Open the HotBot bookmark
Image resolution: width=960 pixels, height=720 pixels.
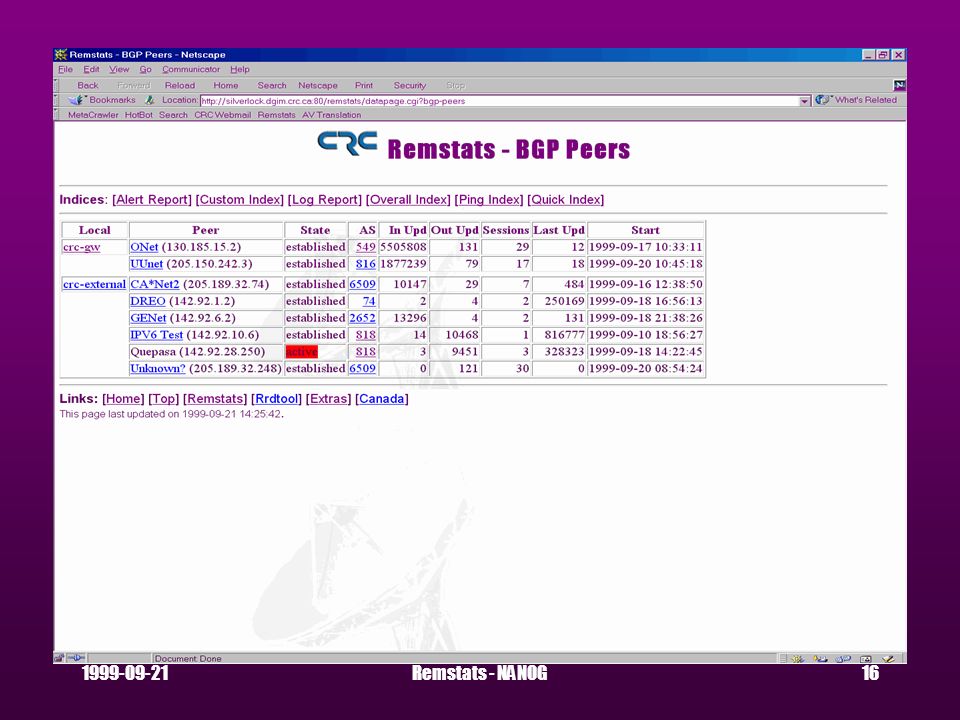click(x=138, y=114)
